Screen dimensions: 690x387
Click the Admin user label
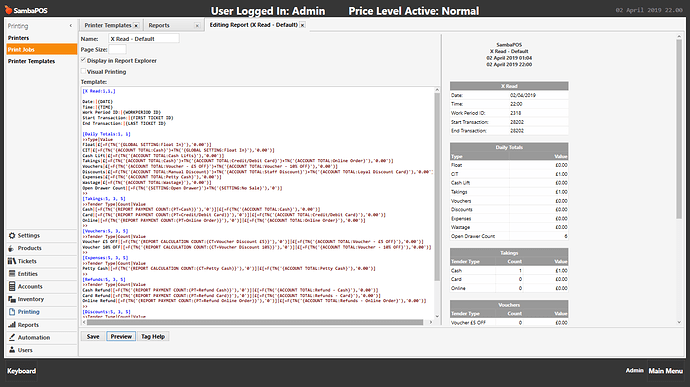point(634,371)
